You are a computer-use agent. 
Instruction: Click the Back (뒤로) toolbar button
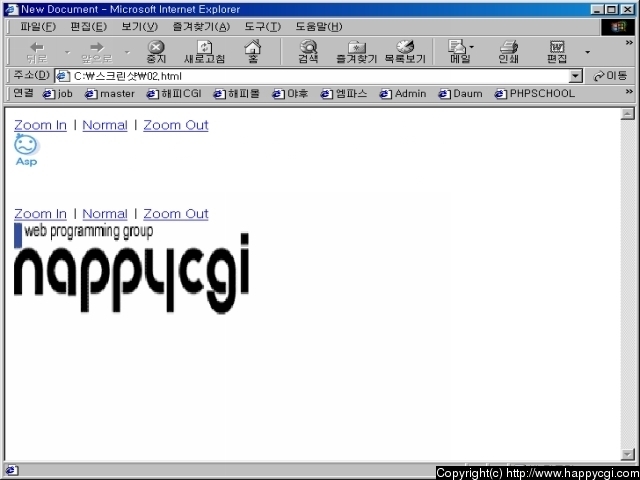pyautogui.click(x=37, y=52)
